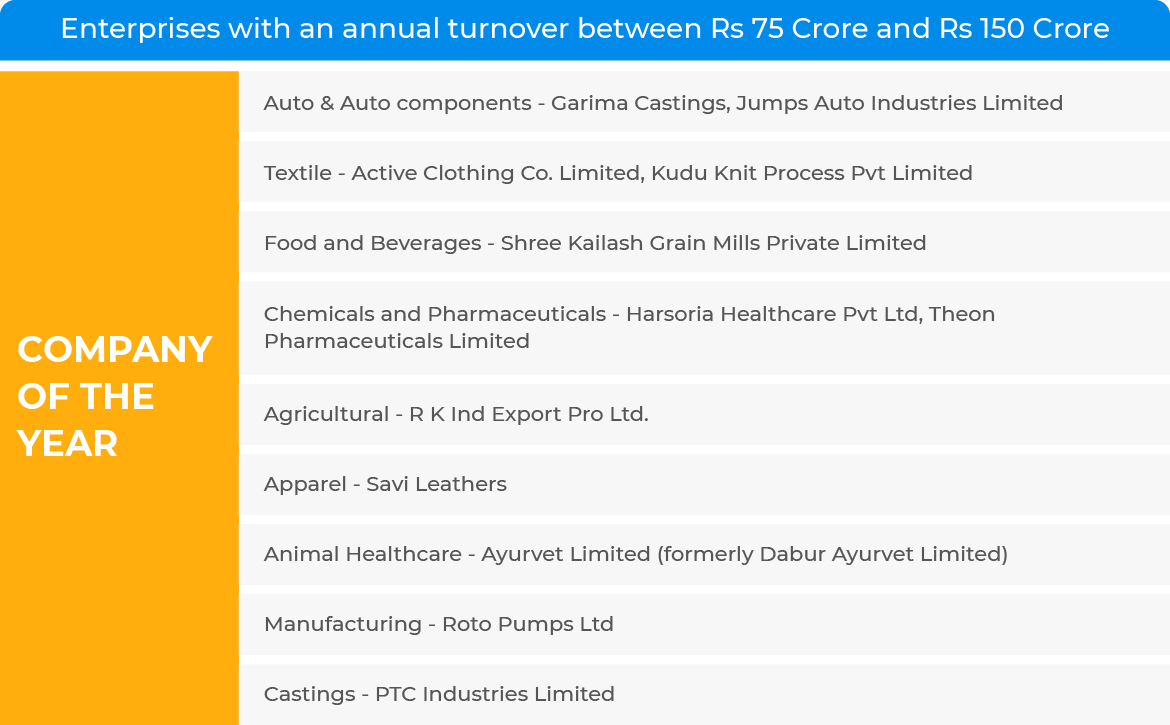The image size is (1170, 725).
Task: Click the Apparel Savi Leathers row
Action: pyautogui.click(x=704, y=484)
